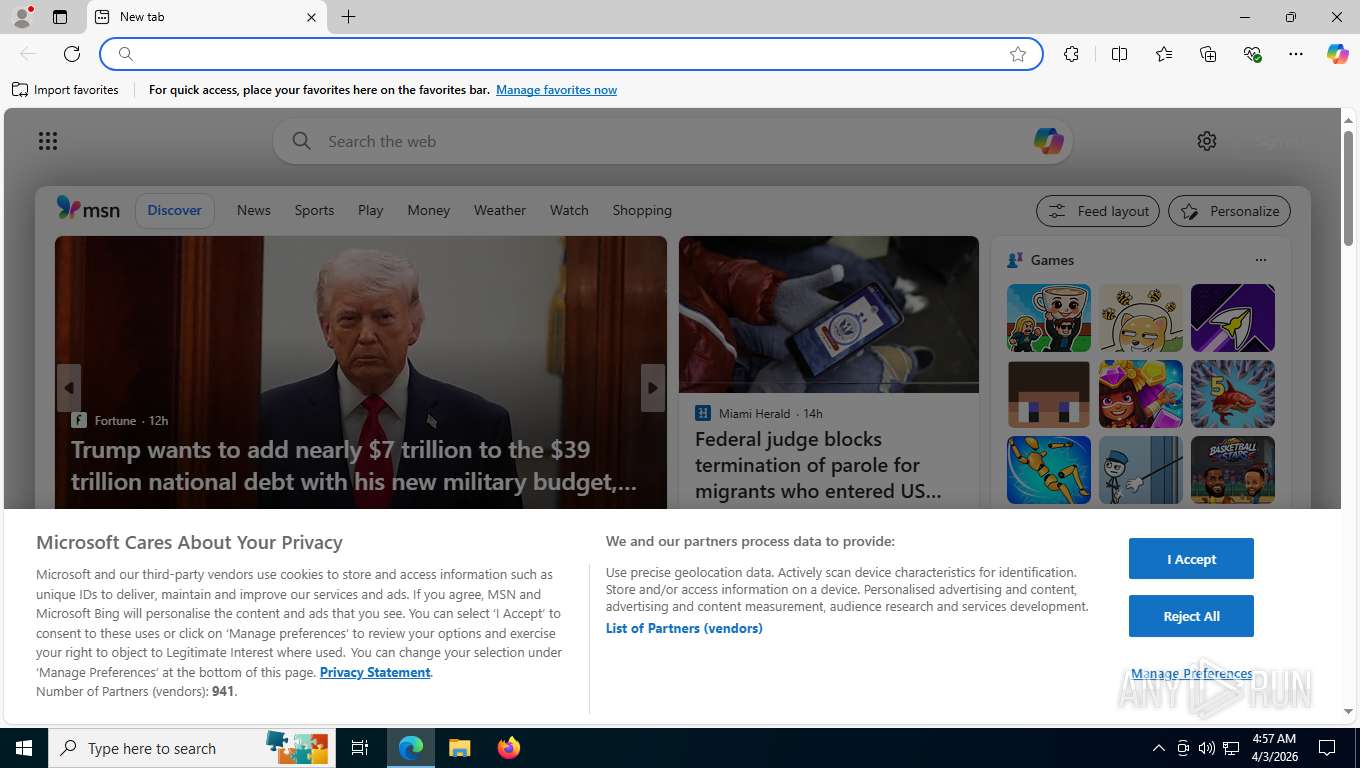The image size is (1360, 768).
Task: Click the phone photo article thumbnail
Action: (x=829, y=314)
